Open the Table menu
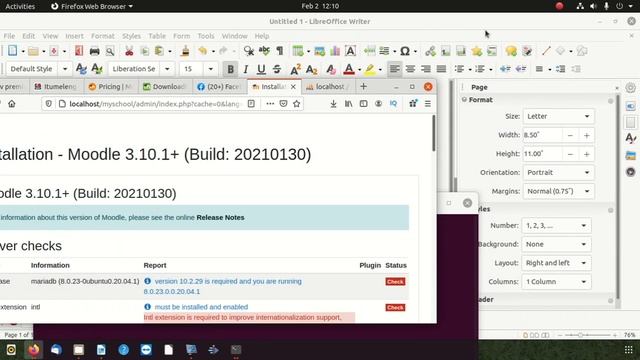This screenshot has width=640, height=360. coord(157,36)
